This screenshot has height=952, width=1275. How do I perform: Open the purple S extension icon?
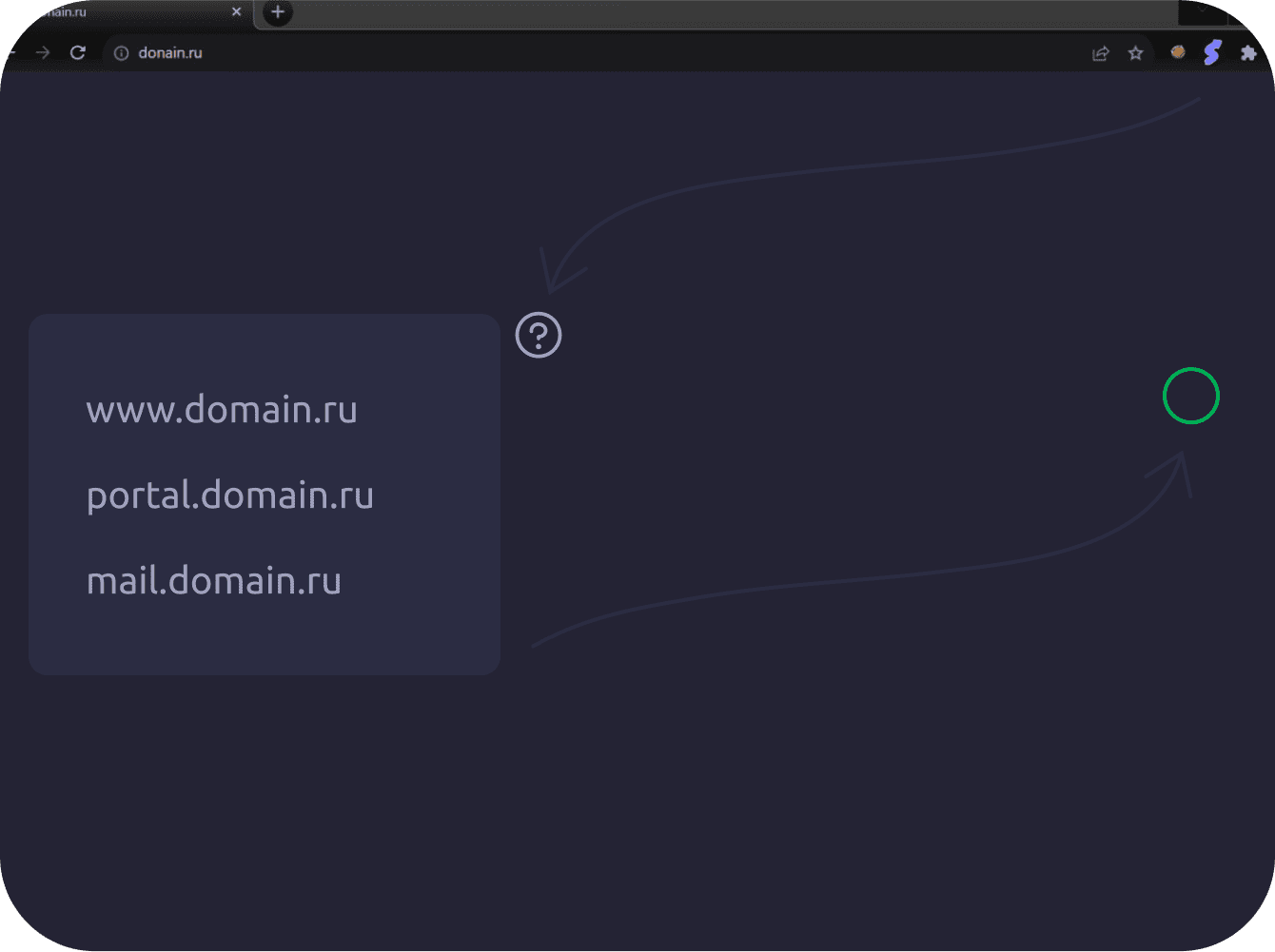click(1212, 52)
